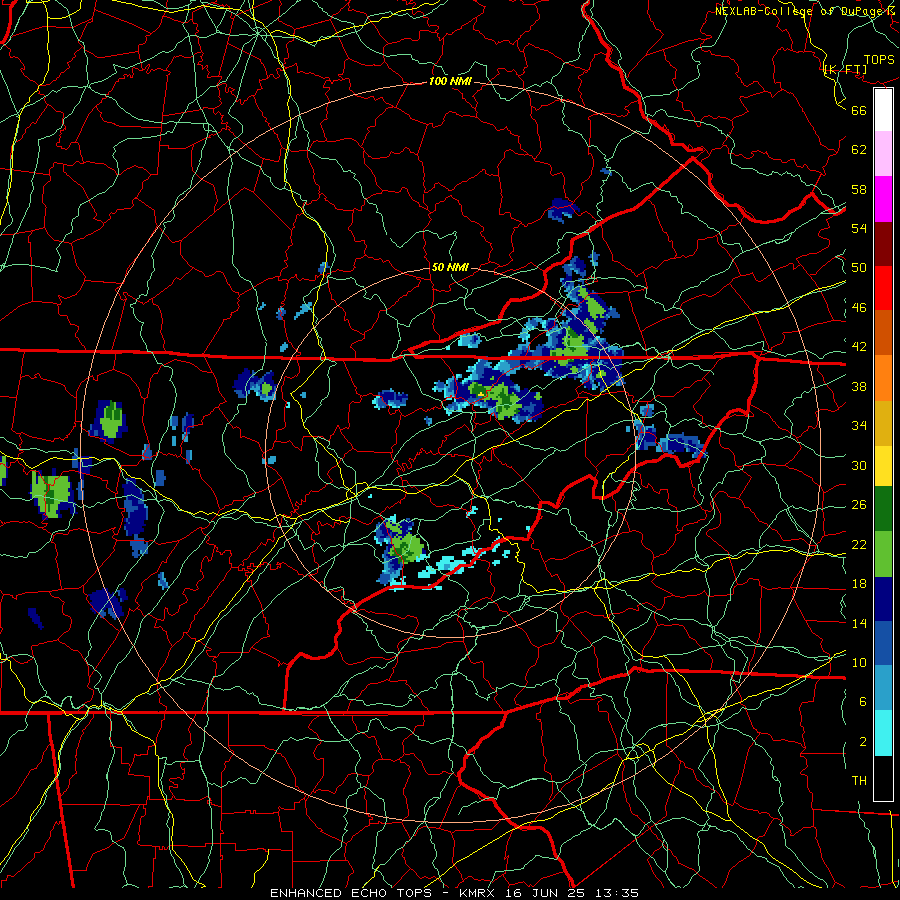
Task: Select the dark red (maroon) legend swatch
Action: [883, 244]
